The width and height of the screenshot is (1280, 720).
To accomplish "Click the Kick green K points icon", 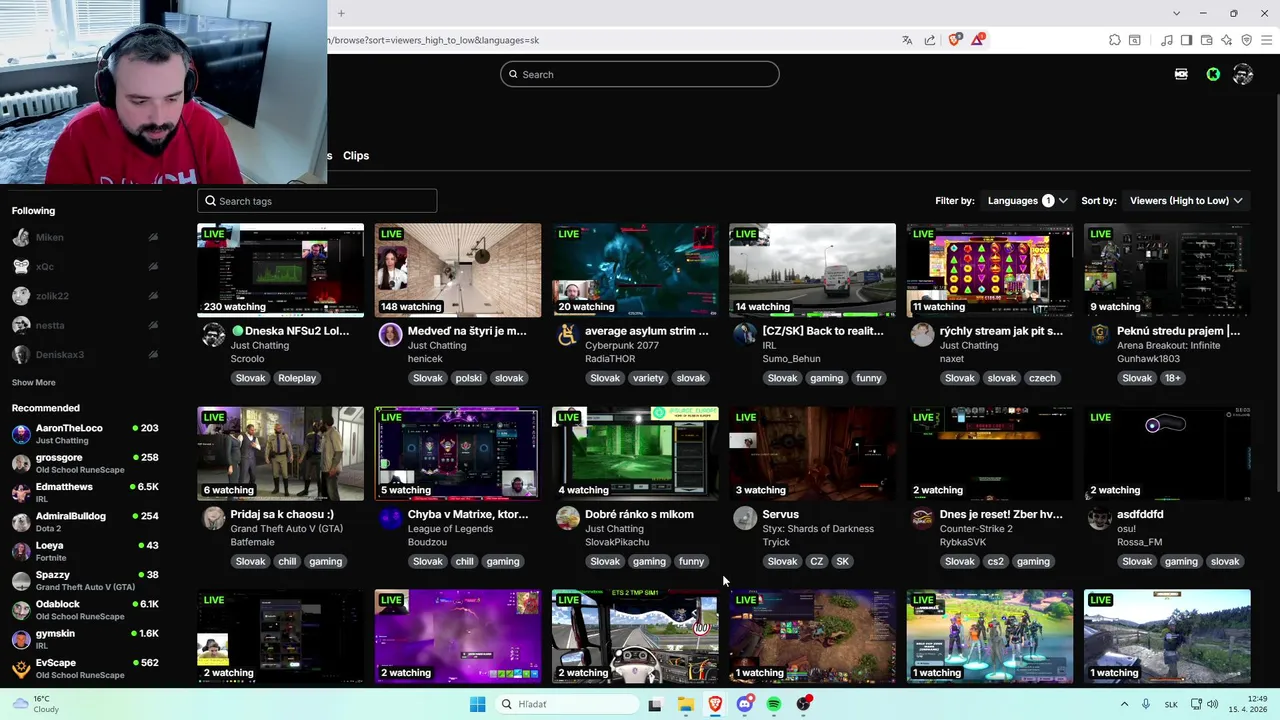I will (1213, 74).
